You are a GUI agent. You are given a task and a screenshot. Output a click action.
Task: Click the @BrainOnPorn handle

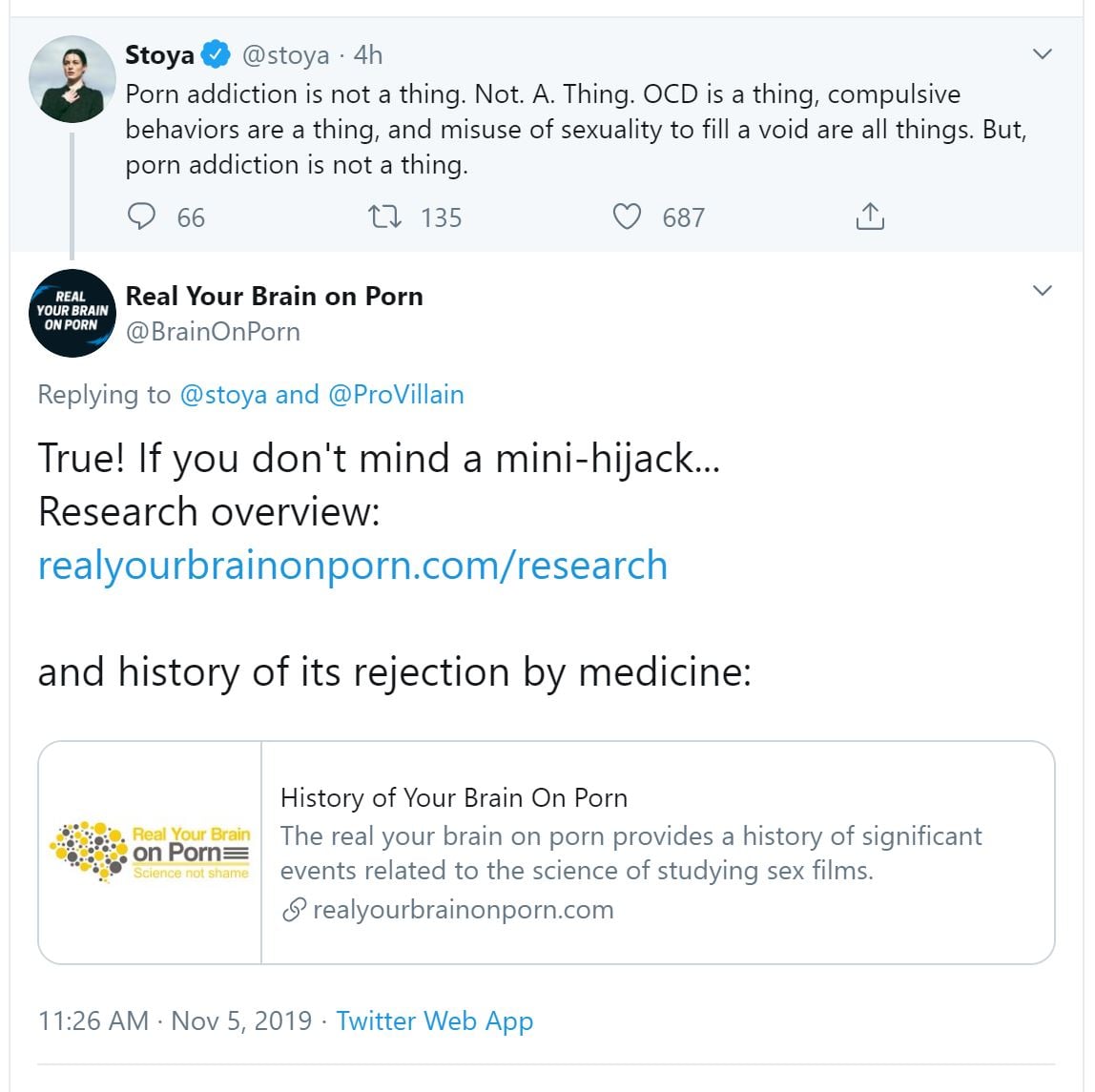pyautogui.click(x=213, y=332)
